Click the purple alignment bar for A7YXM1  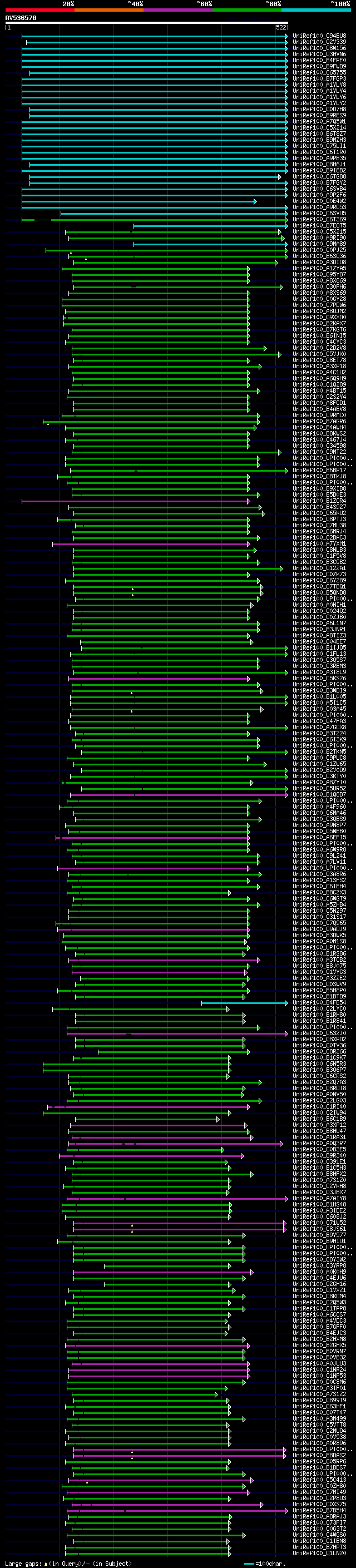[x=151, y=544]
